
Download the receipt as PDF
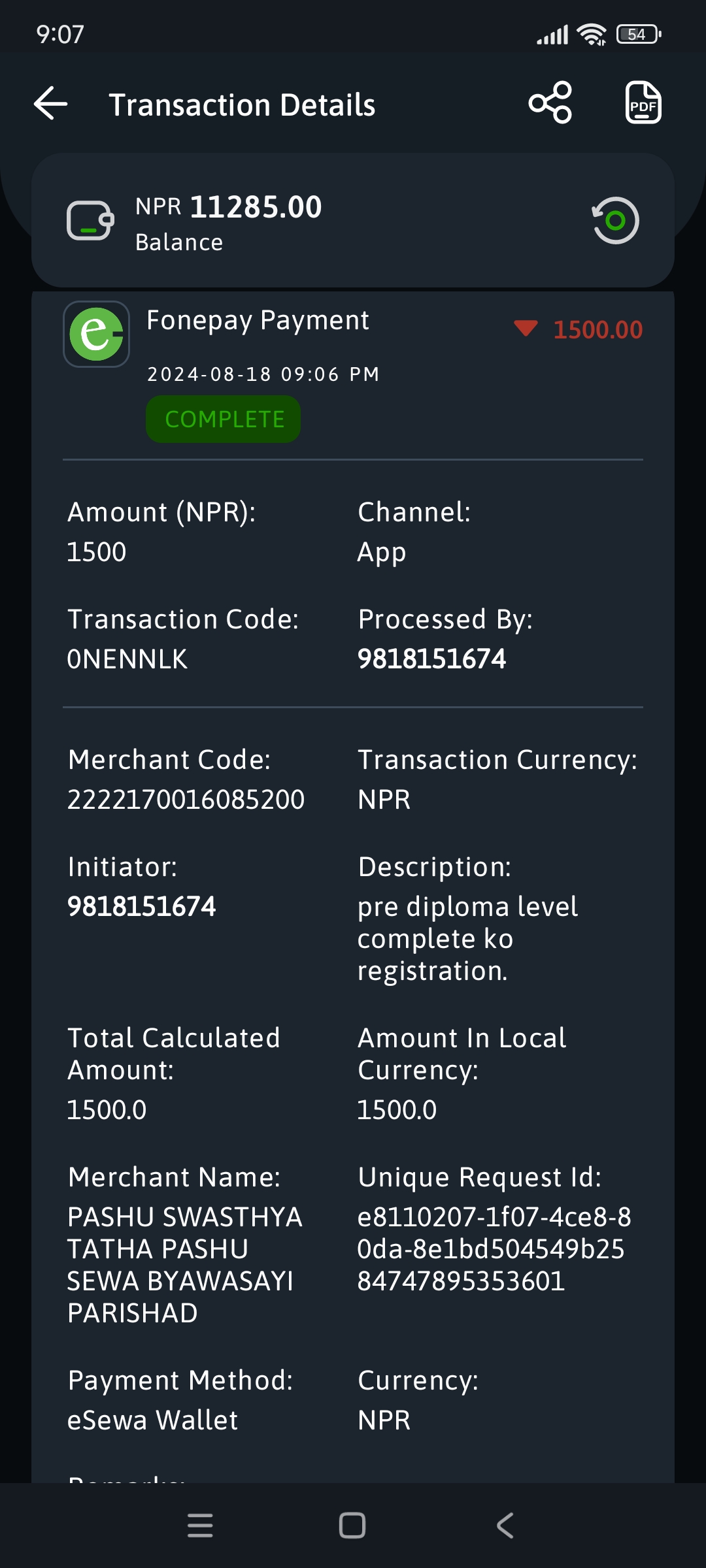pos(643,103)
